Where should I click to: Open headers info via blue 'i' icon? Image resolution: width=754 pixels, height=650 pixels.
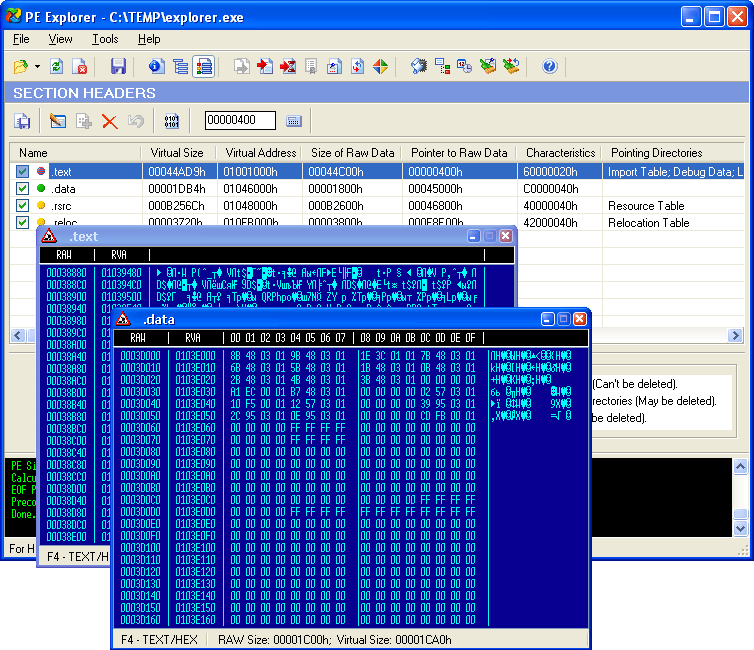pyautogui.click(x=156, y=66)
